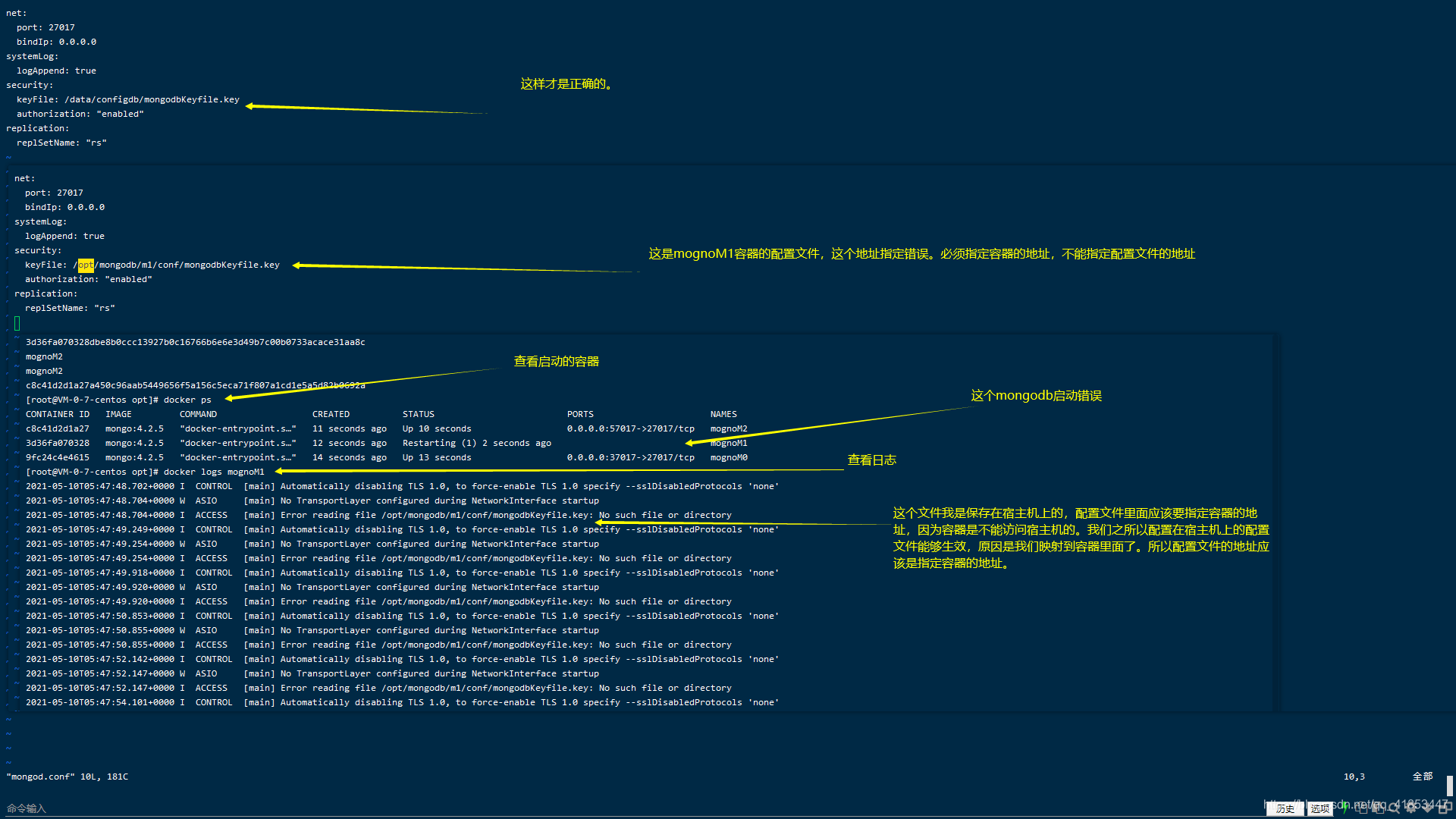Select the green lightning bolt icon
Image resolution: width=1456 pixels, height=819 pixels.
tap(1345, 808)
